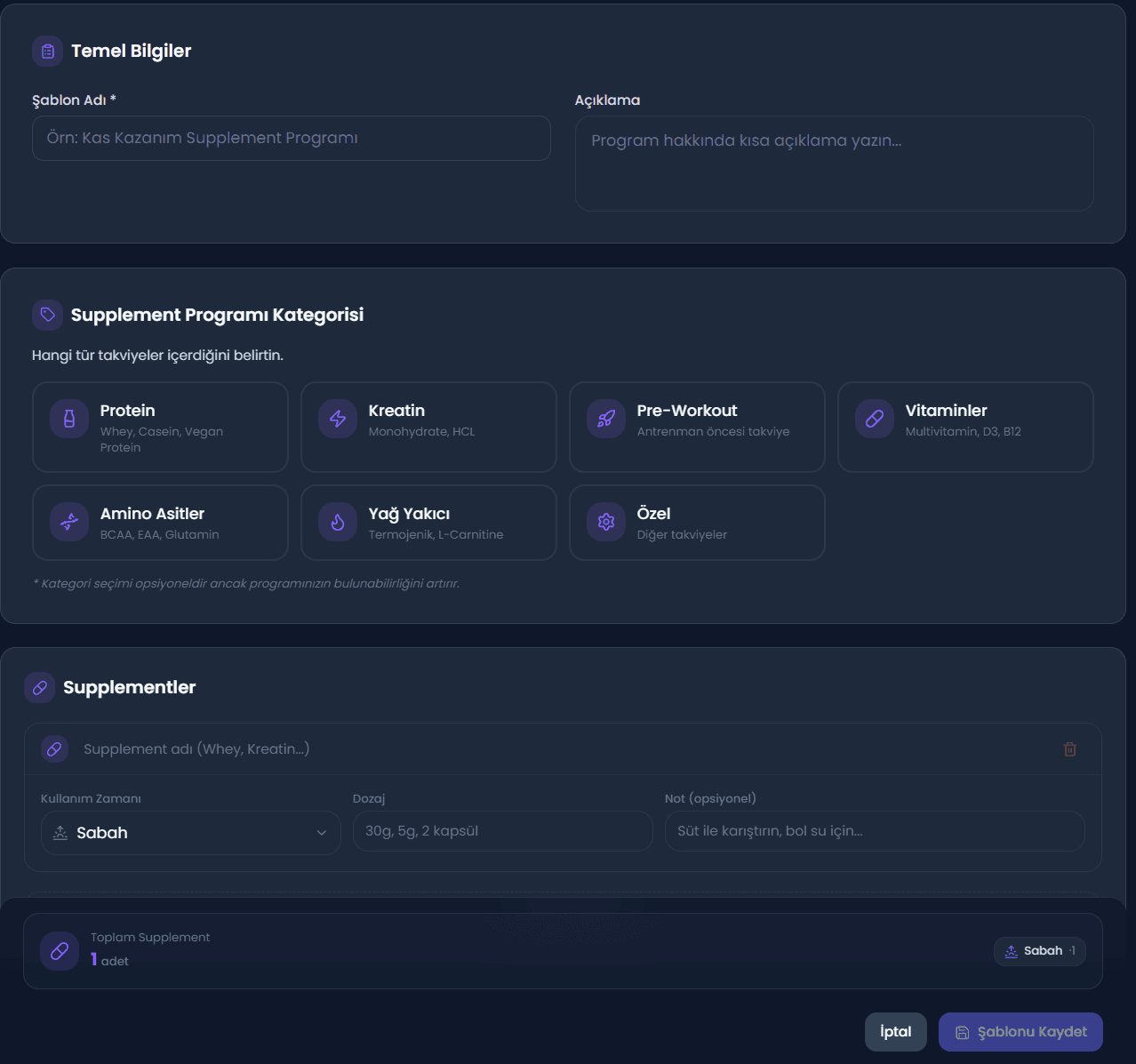Image resolution: width=1136 pixels, height=1064 pixels.
Task: Choose the Pre-Workout category card
Action: [x=697, y=428]
